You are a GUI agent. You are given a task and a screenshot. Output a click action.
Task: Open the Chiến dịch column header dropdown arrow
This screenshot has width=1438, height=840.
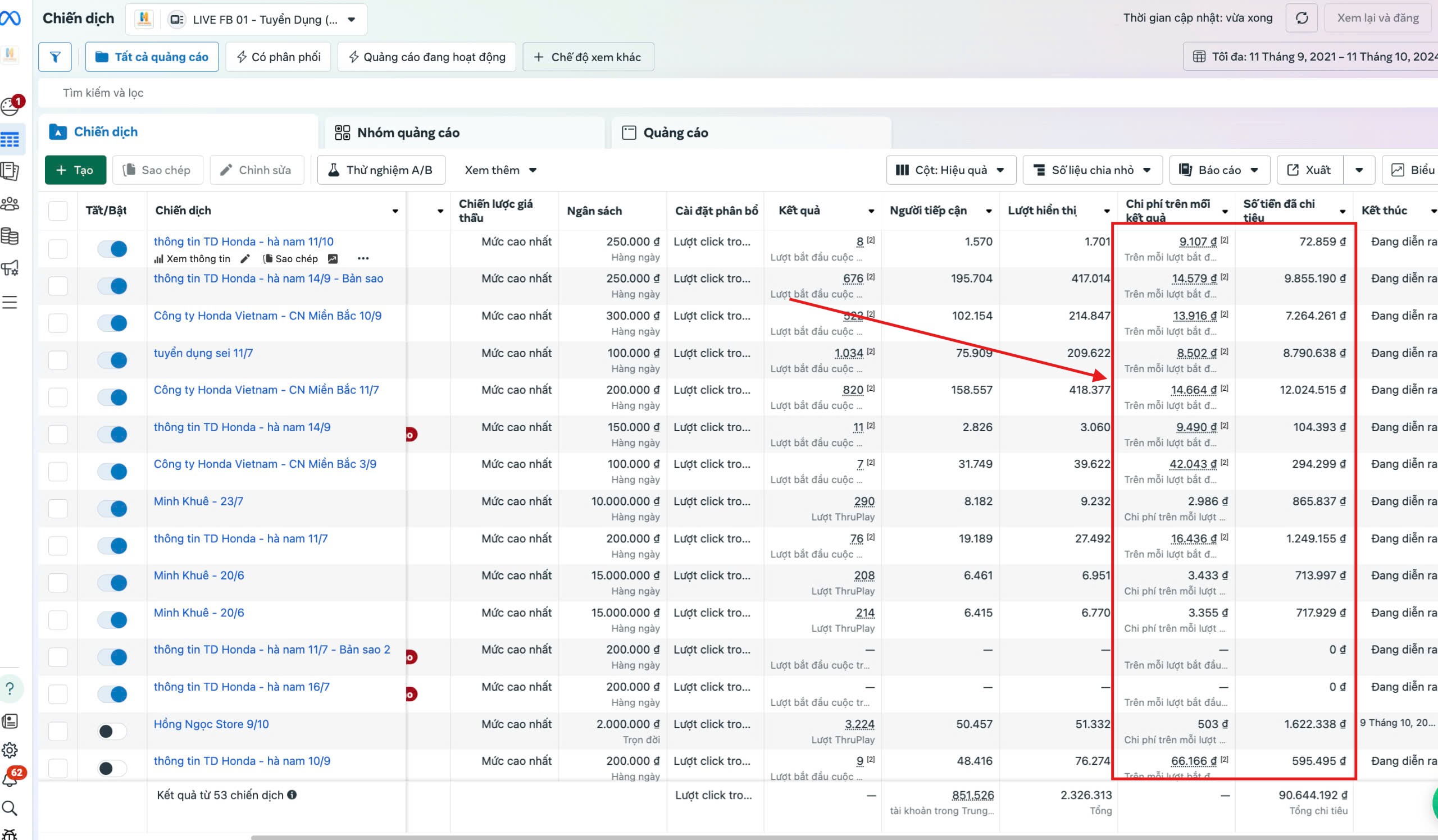point(395,212)
